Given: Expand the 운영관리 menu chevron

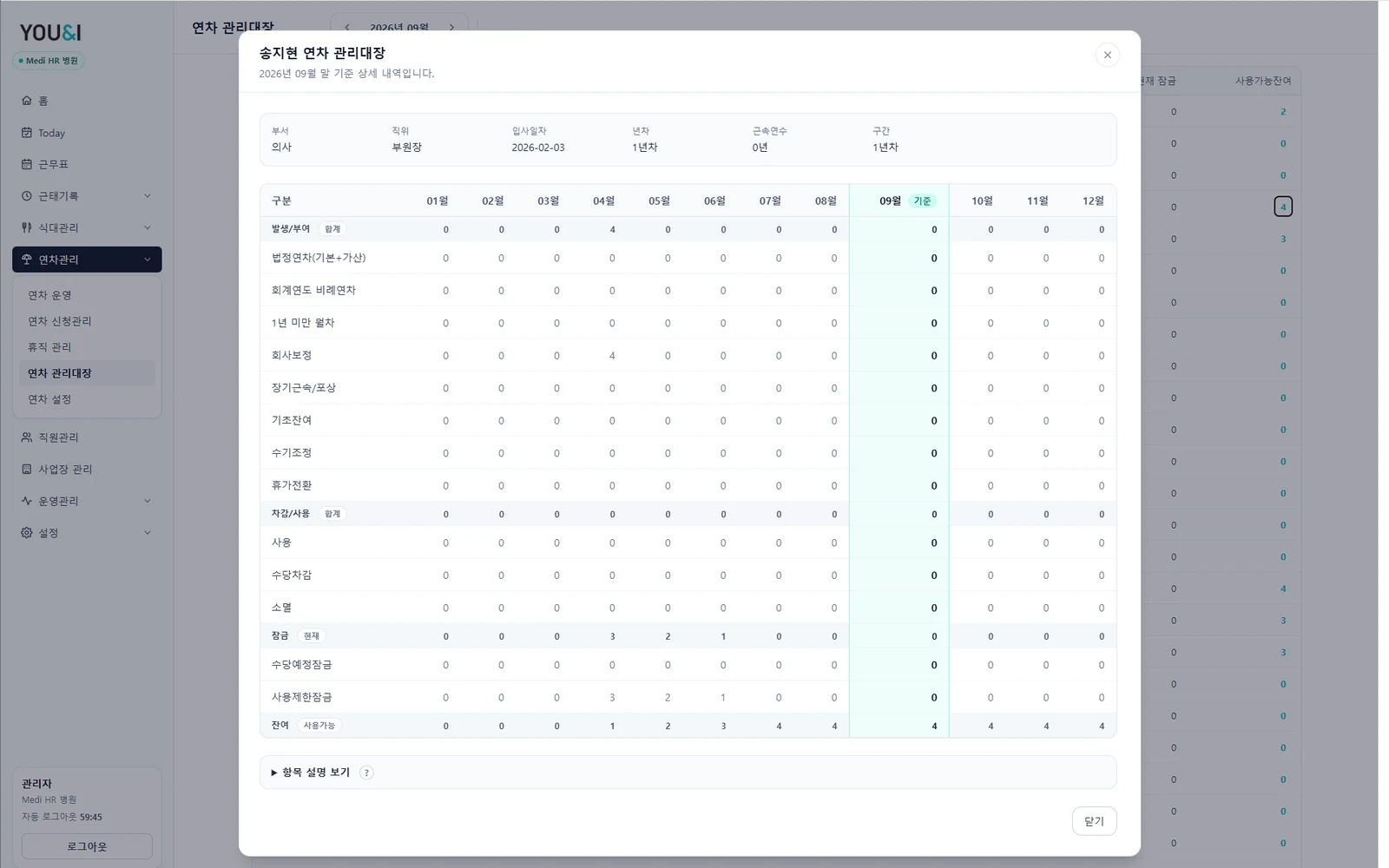Looking at the screenshot, I should [x=148, y=501].
